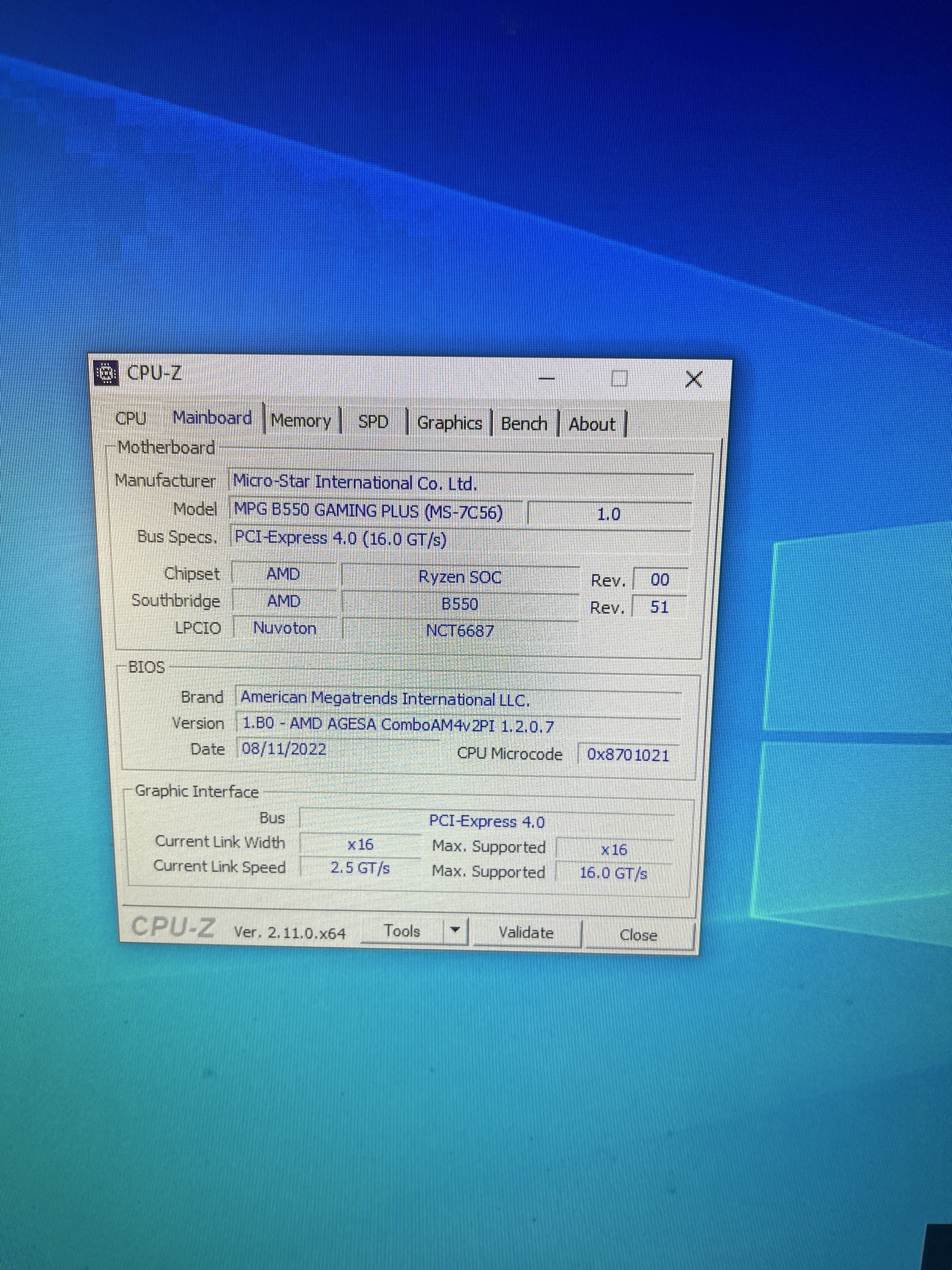Click the Ryzen SOC chipset value
This screenshot has height=1270, width=952.
tap(460, 577)
